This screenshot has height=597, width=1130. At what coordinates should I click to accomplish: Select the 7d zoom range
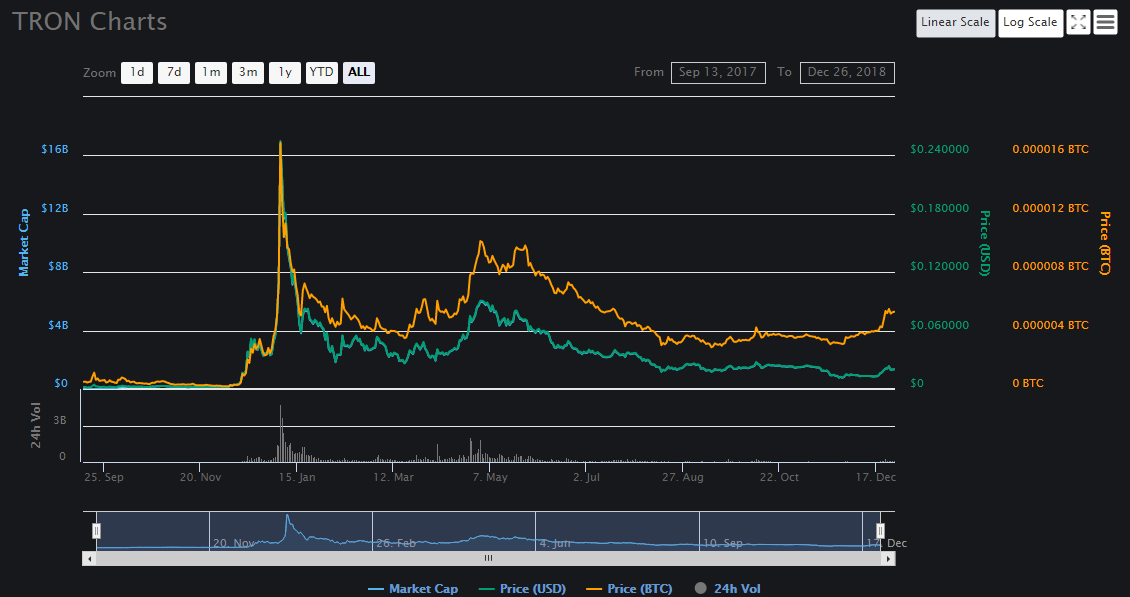[x=174, y=72]
